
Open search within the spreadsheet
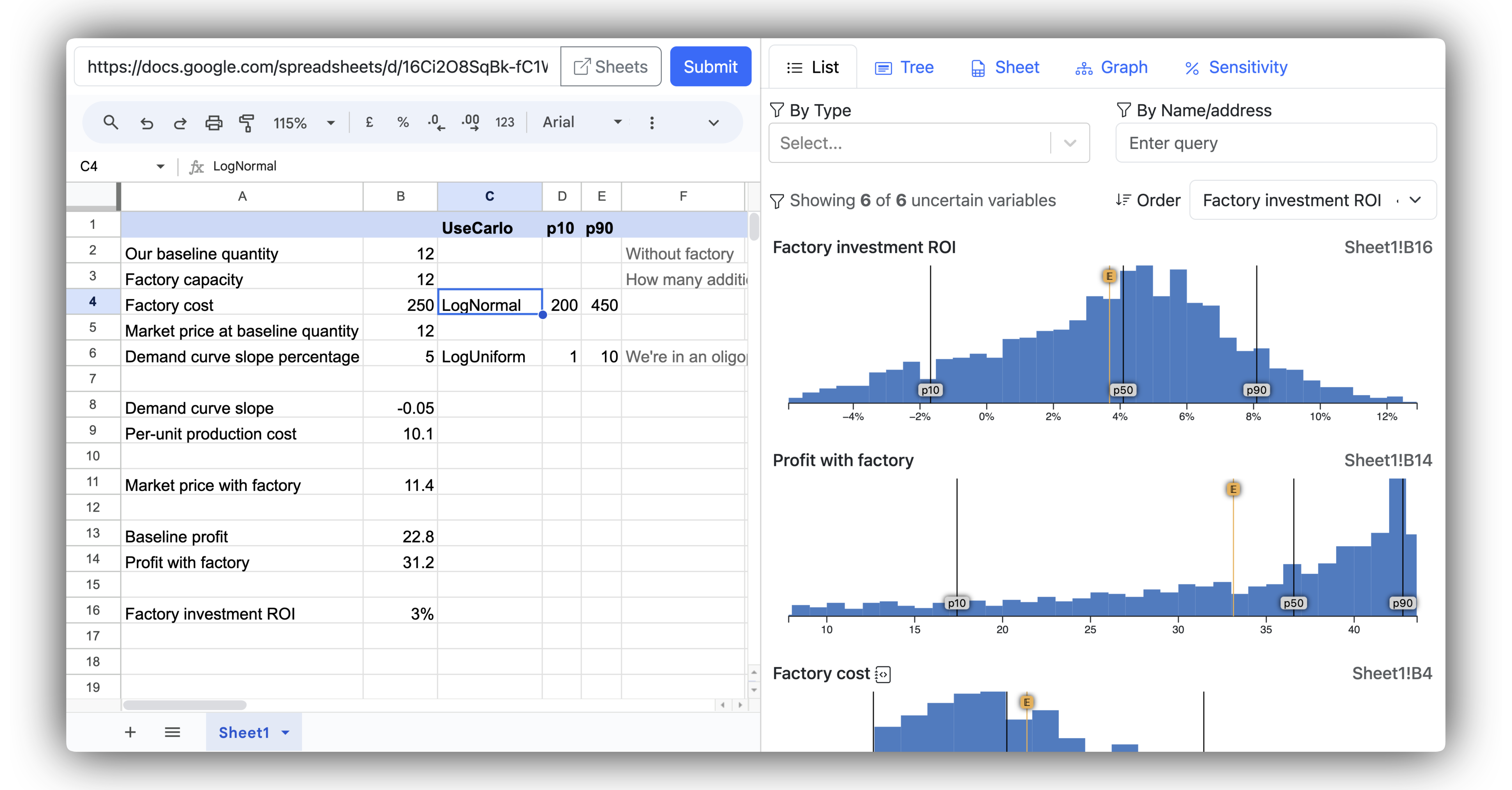point(111,123)
